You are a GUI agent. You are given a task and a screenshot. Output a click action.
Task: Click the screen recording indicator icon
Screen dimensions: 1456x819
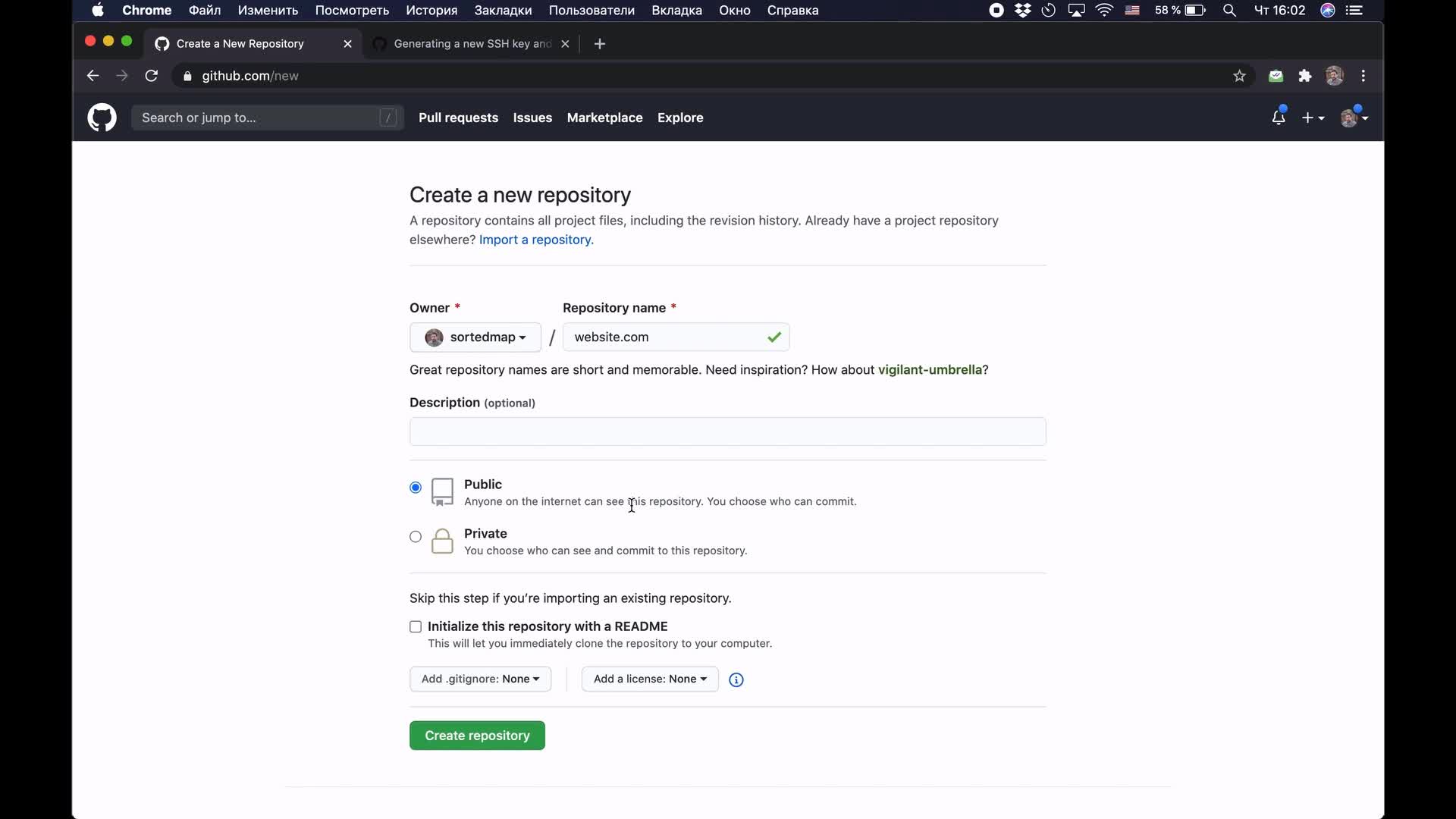996,11
